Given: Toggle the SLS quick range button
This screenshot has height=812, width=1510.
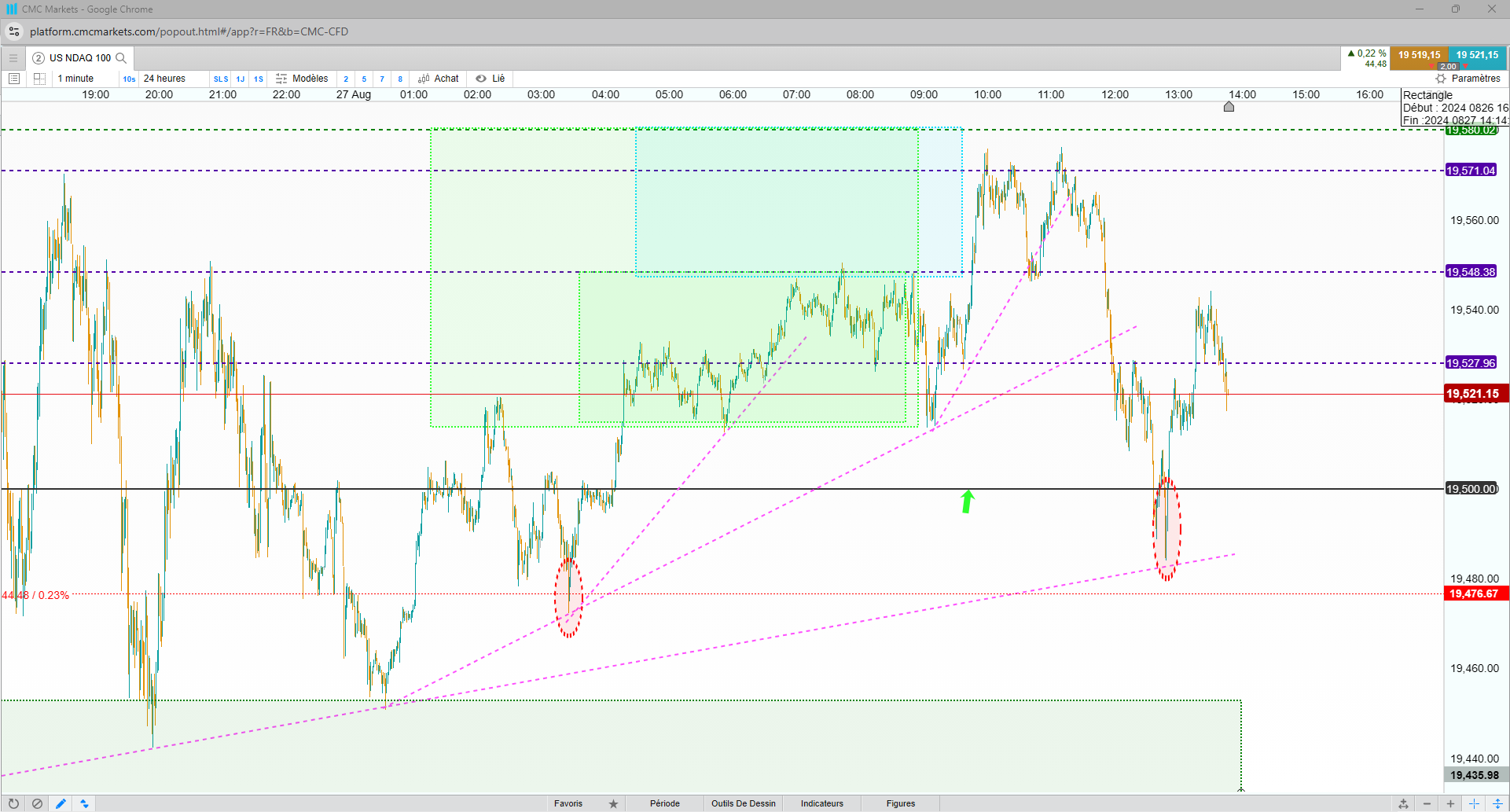Looking at the screenshot, I should click(221, 79).
